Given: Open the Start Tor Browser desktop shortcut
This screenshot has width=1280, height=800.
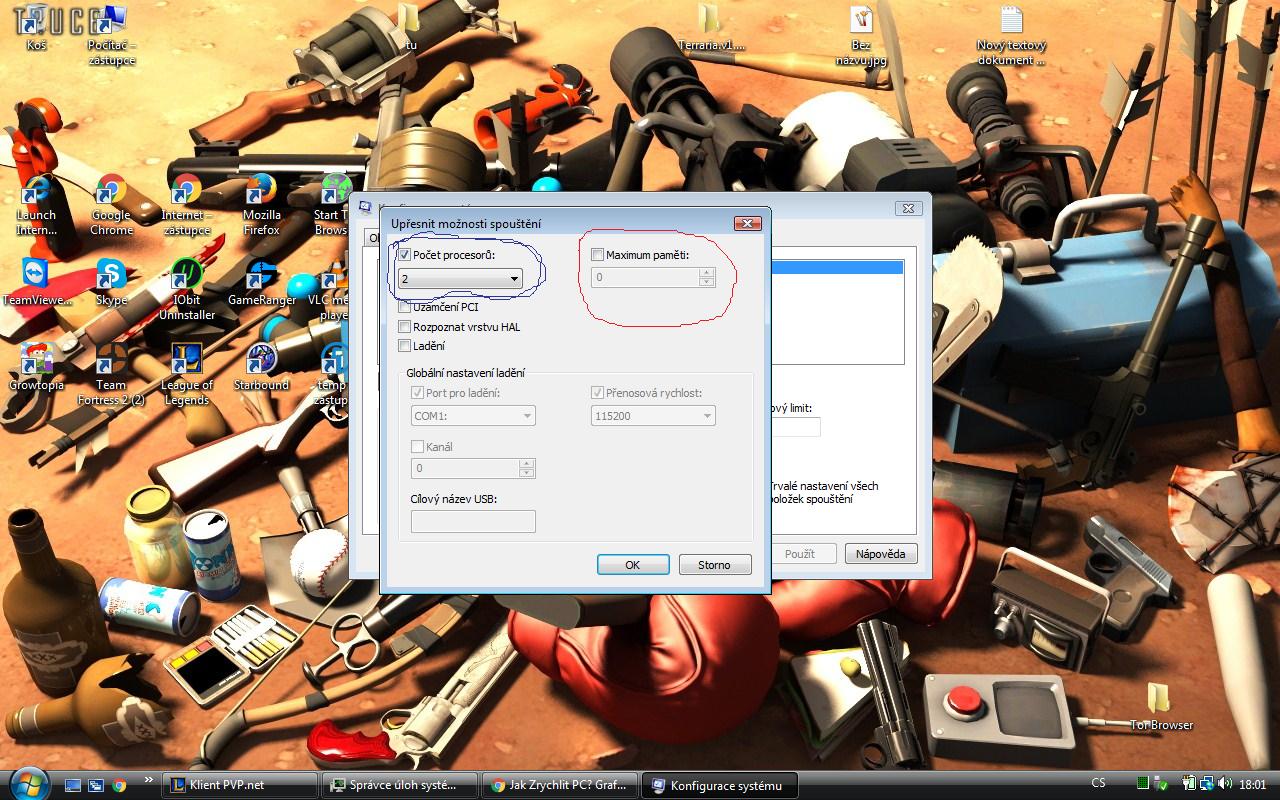Looking at the screenshot, I should point(331,204).
